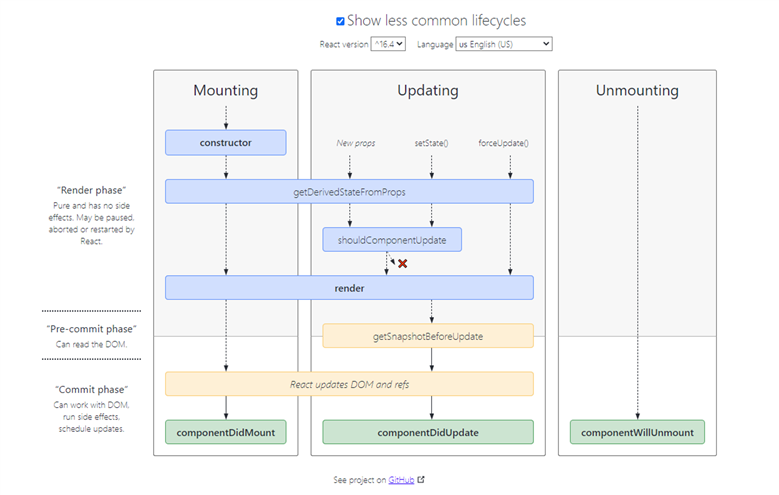Click the Can read the DOM text

pos(91,344)
